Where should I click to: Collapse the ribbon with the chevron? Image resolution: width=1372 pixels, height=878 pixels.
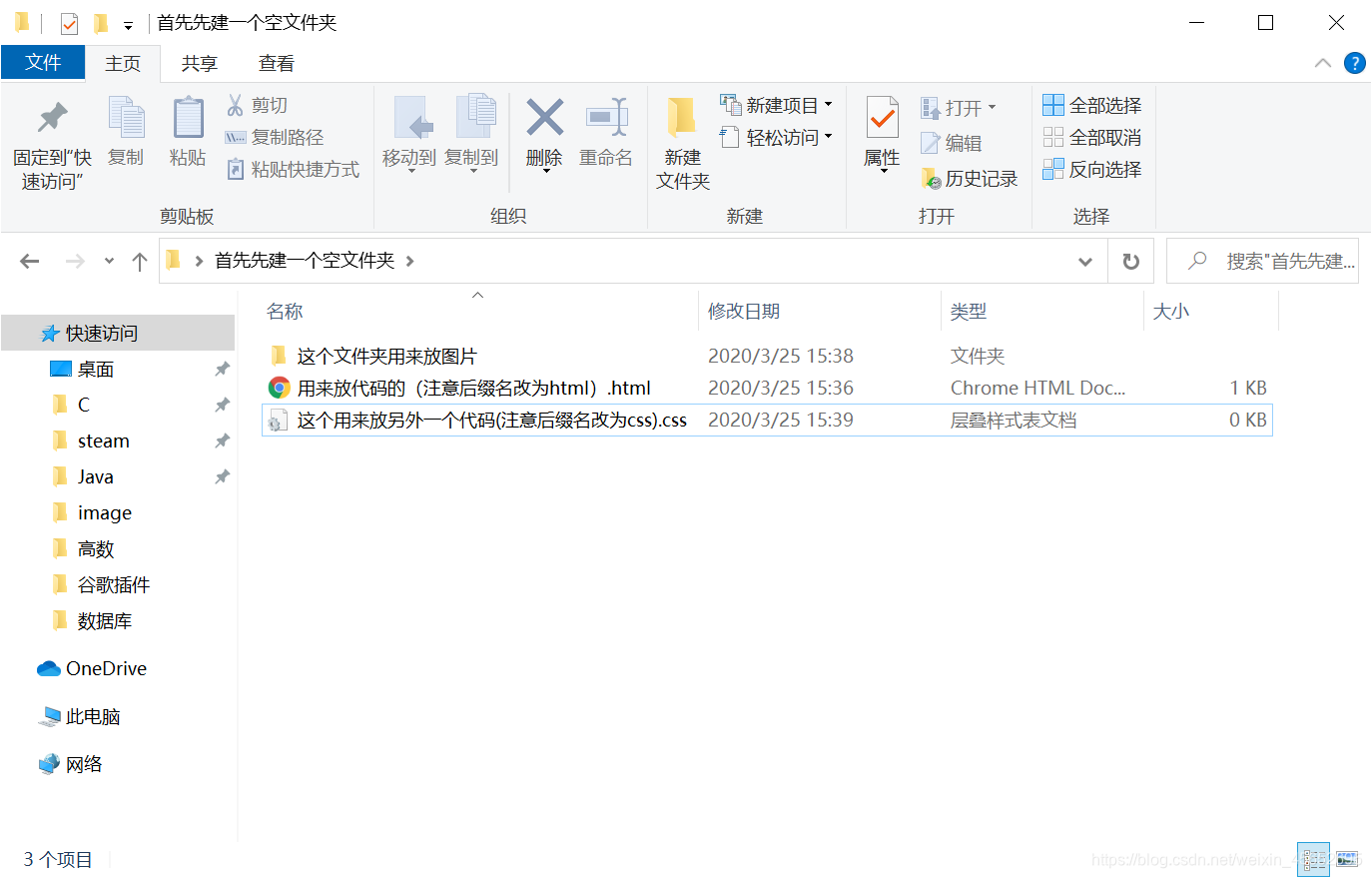(1323, 63)
